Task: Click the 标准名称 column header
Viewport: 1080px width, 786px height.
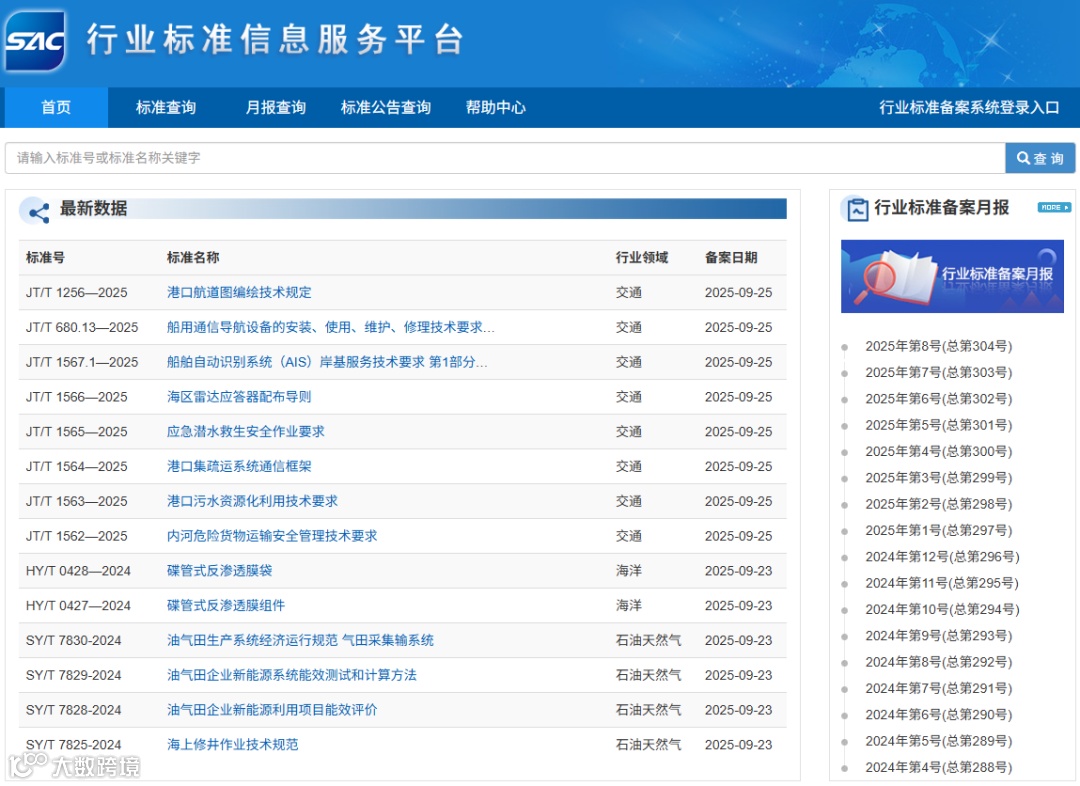Action: [193, 258]
